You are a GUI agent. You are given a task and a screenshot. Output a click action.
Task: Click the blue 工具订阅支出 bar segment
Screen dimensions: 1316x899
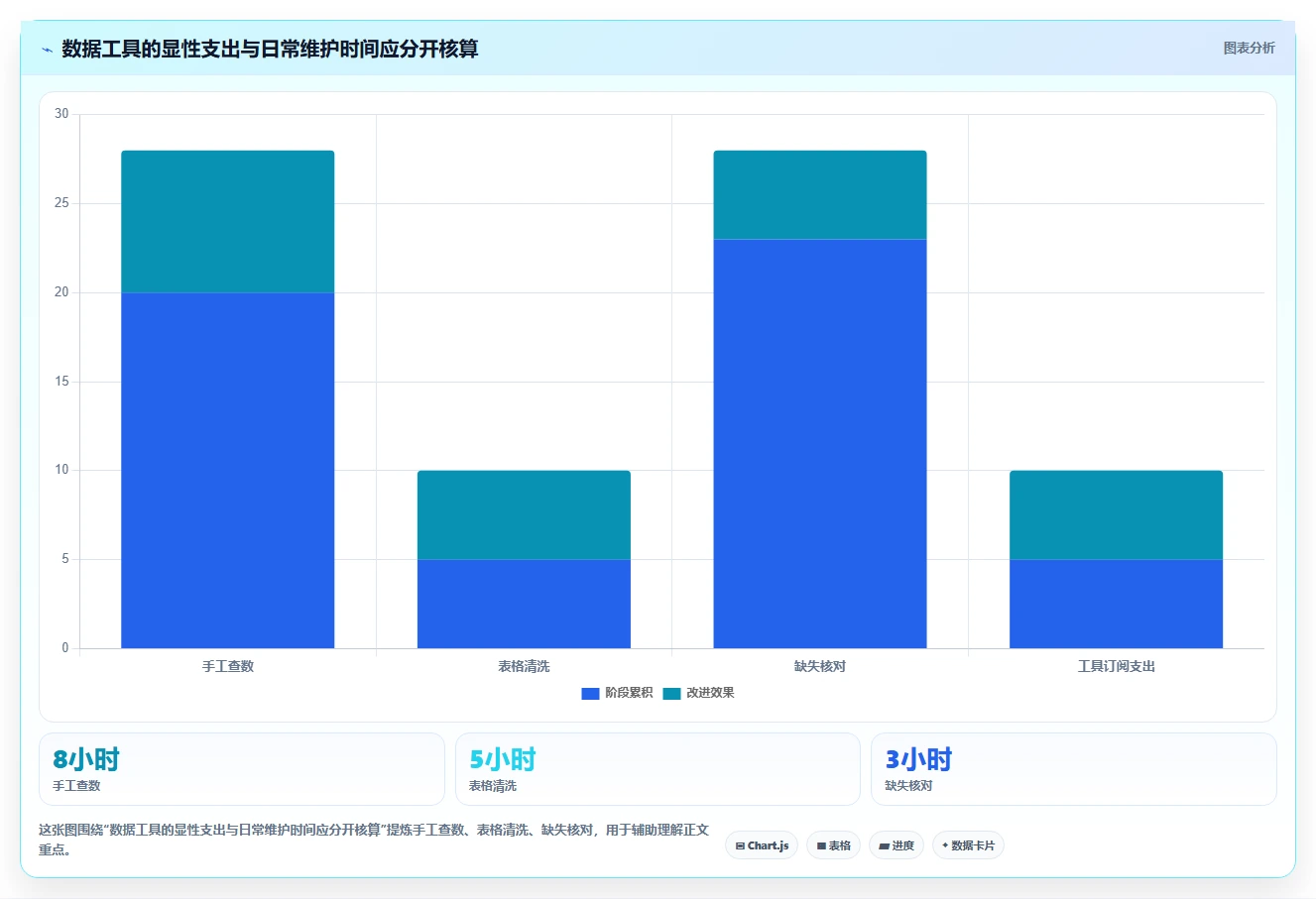click(1116, 604)
